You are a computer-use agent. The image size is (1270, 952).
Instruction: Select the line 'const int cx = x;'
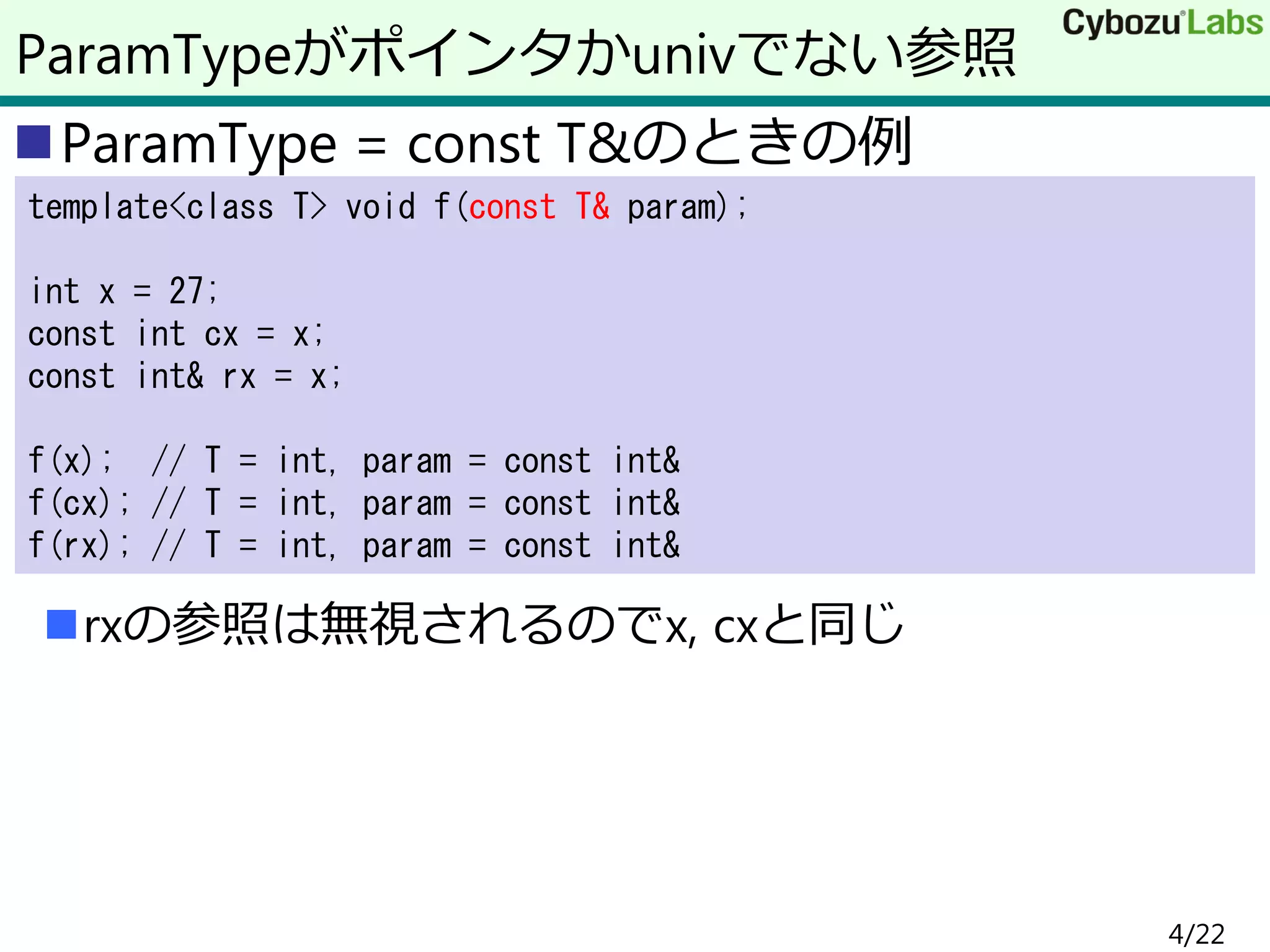pyautogui.click(x=176, y=334)
